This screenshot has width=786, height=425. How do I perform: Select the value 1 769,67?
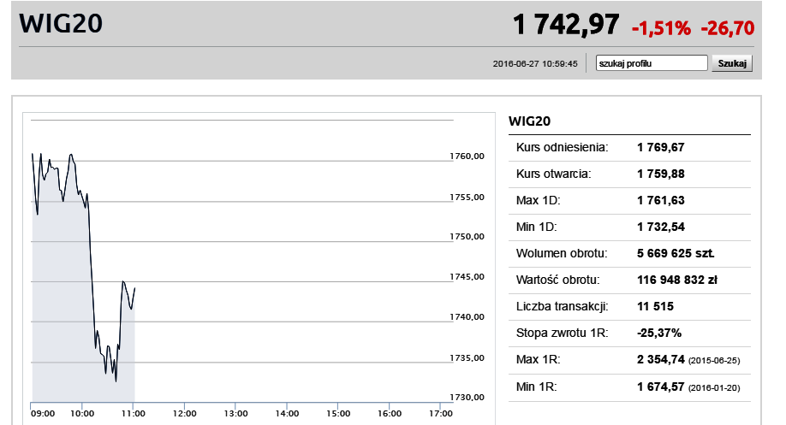coord(661,147)
